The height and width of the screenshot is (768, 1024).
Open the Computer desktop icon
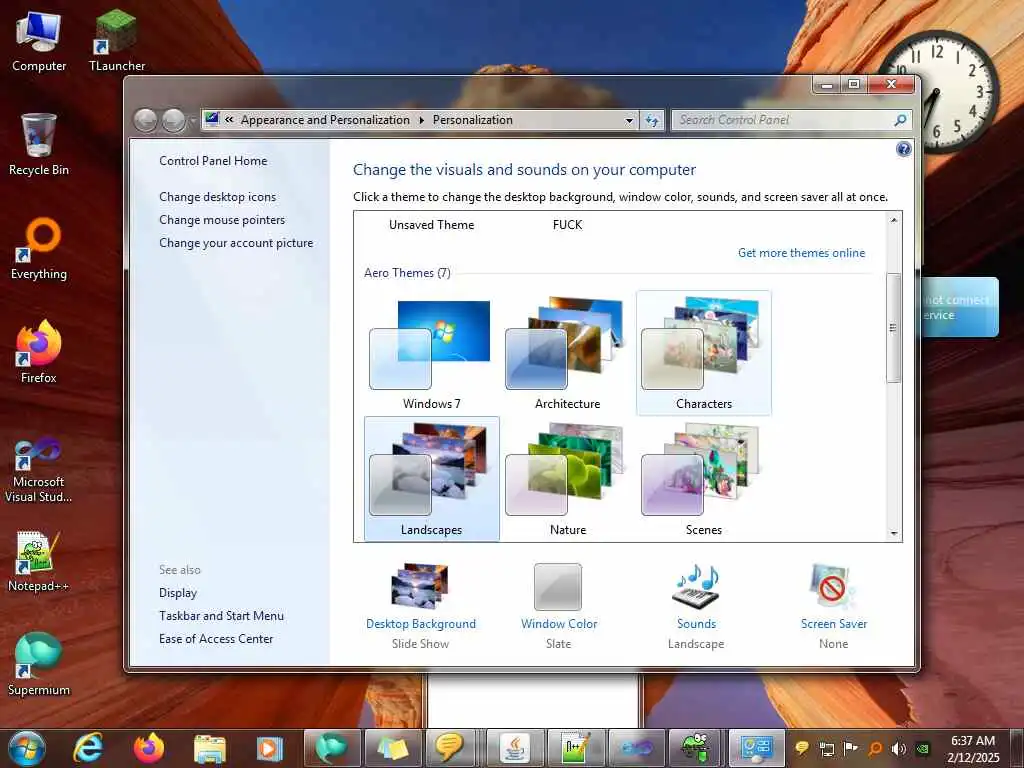pyautogui.click(x=39, y=42)
